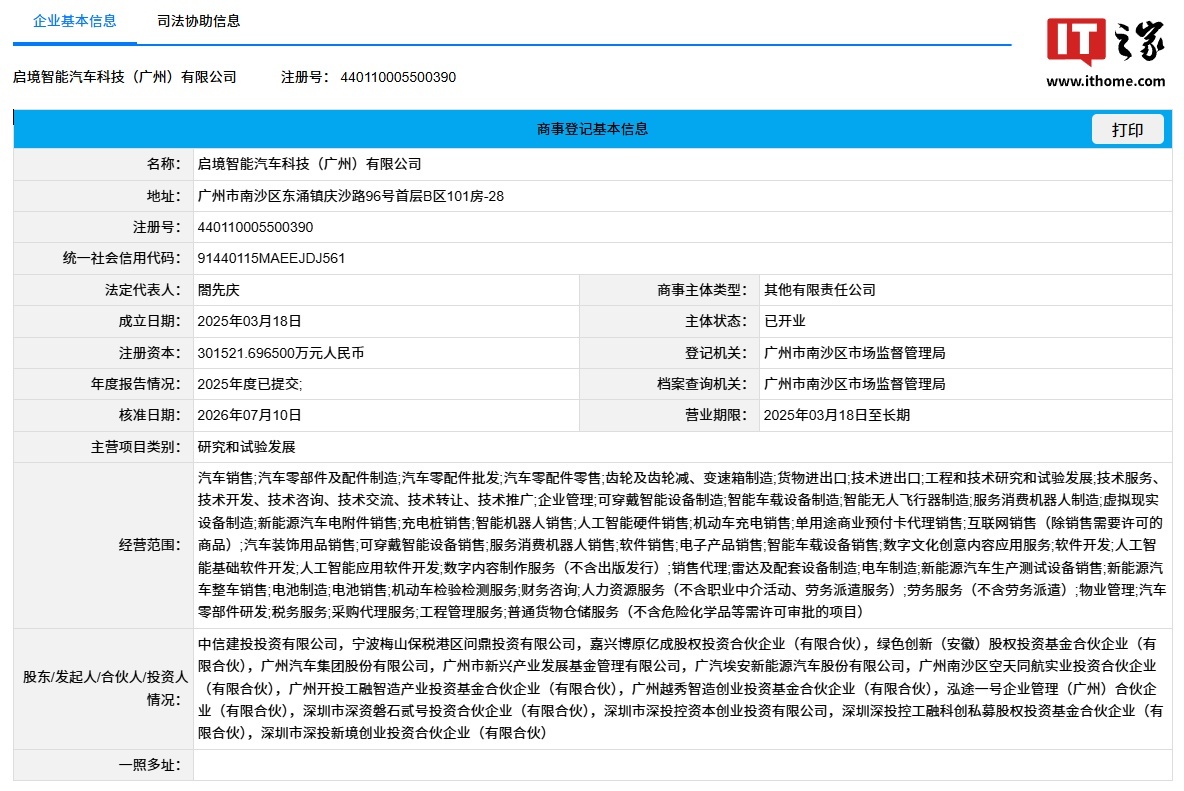Click the 商事主体类型 label
This screenshot has width=1184, height=791.
(701, 290)
